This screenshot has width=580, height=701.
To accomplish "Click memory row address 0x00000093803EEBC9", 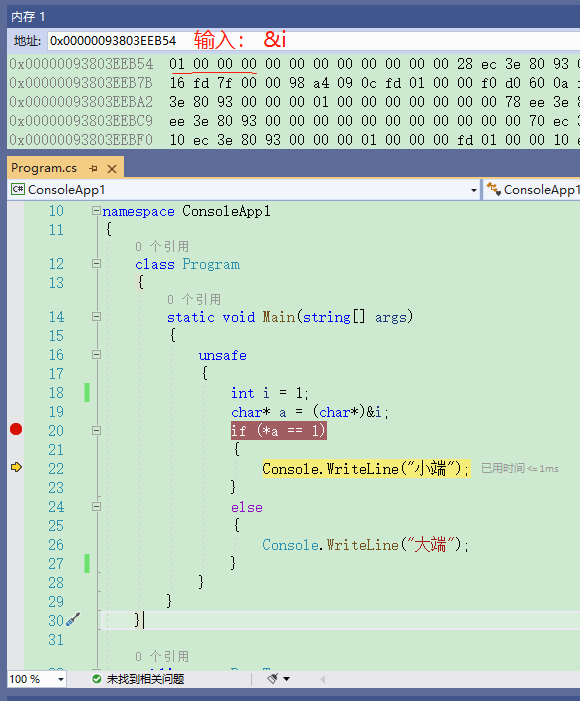I will tap(81, 121).
